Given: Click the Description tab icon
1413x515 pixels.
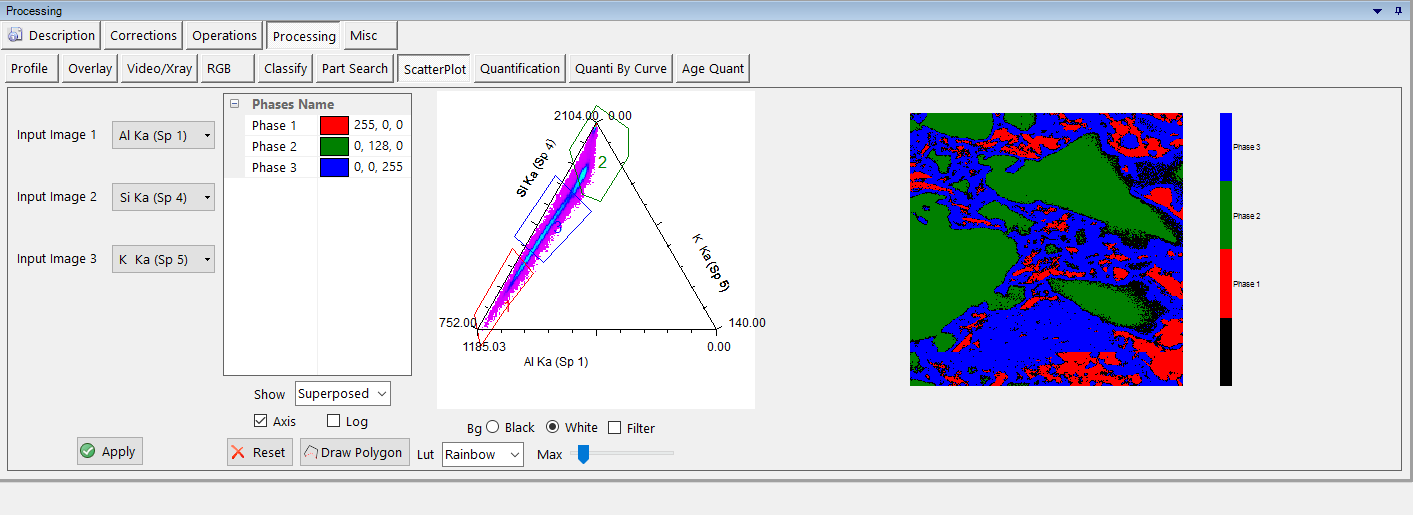Looking at the screenshot, I should click(15, 35).
